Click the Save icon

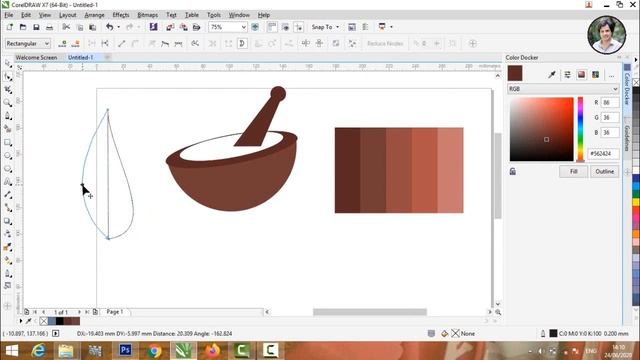point(36,27)
